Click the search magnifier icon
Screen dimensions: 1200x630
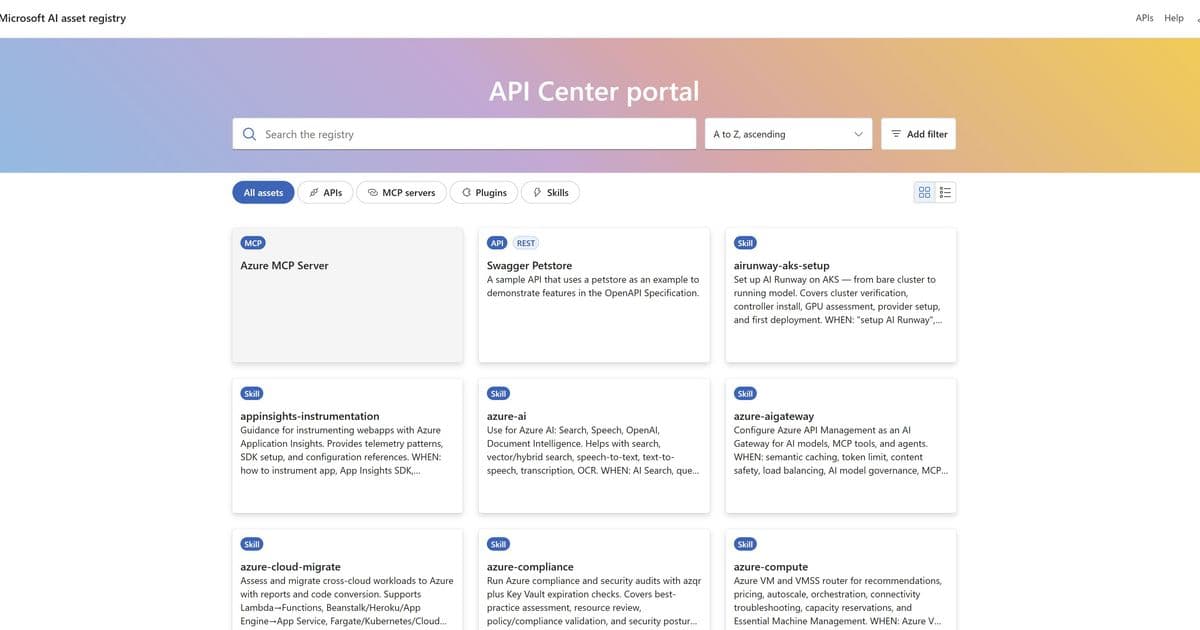point(249,134)
